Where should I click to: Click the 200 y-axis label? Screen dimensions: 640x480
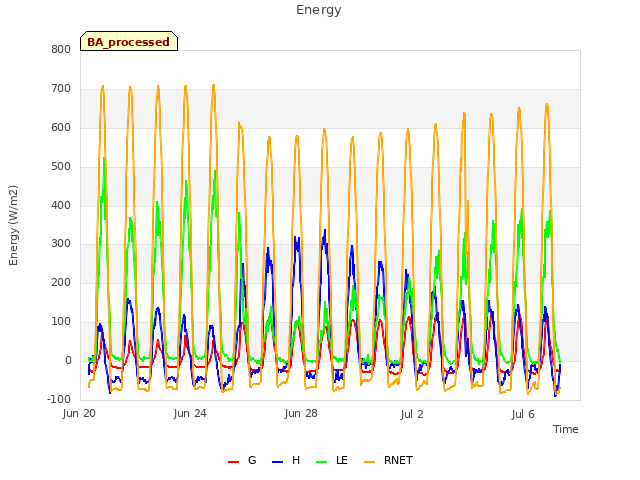(x=61, y=282)
